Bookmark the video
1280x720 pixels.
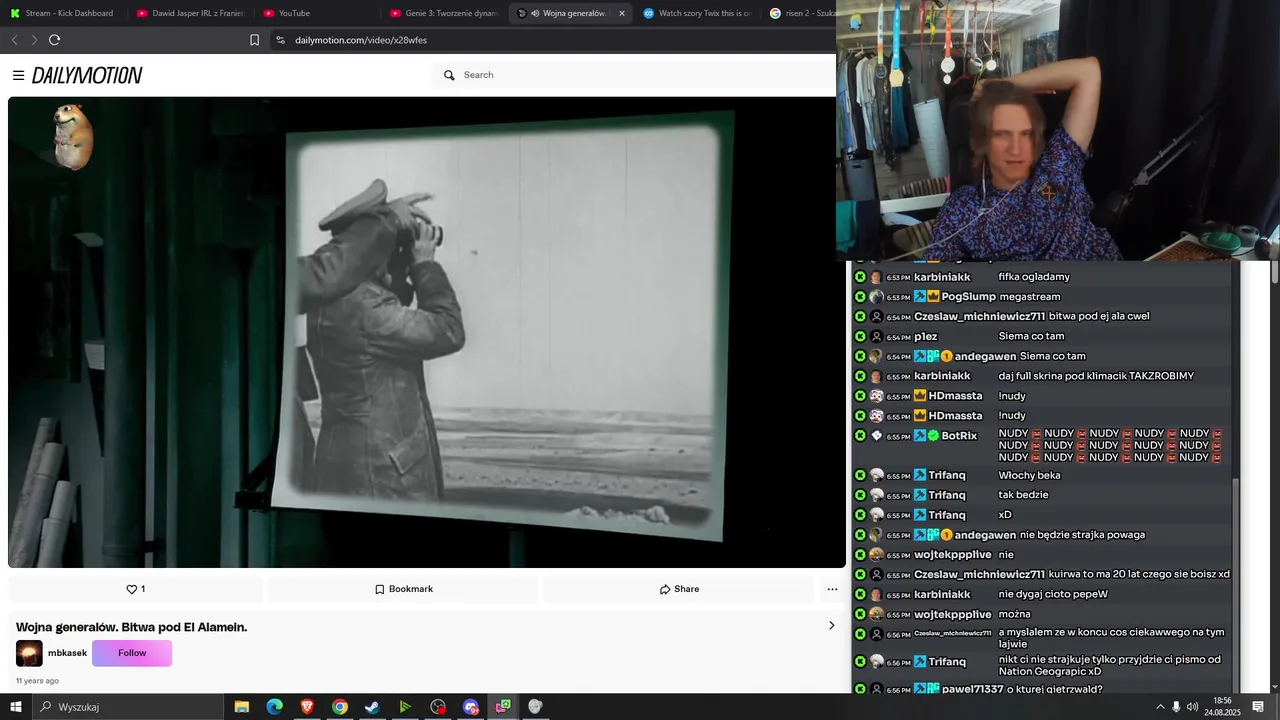(x=403, y=589)
